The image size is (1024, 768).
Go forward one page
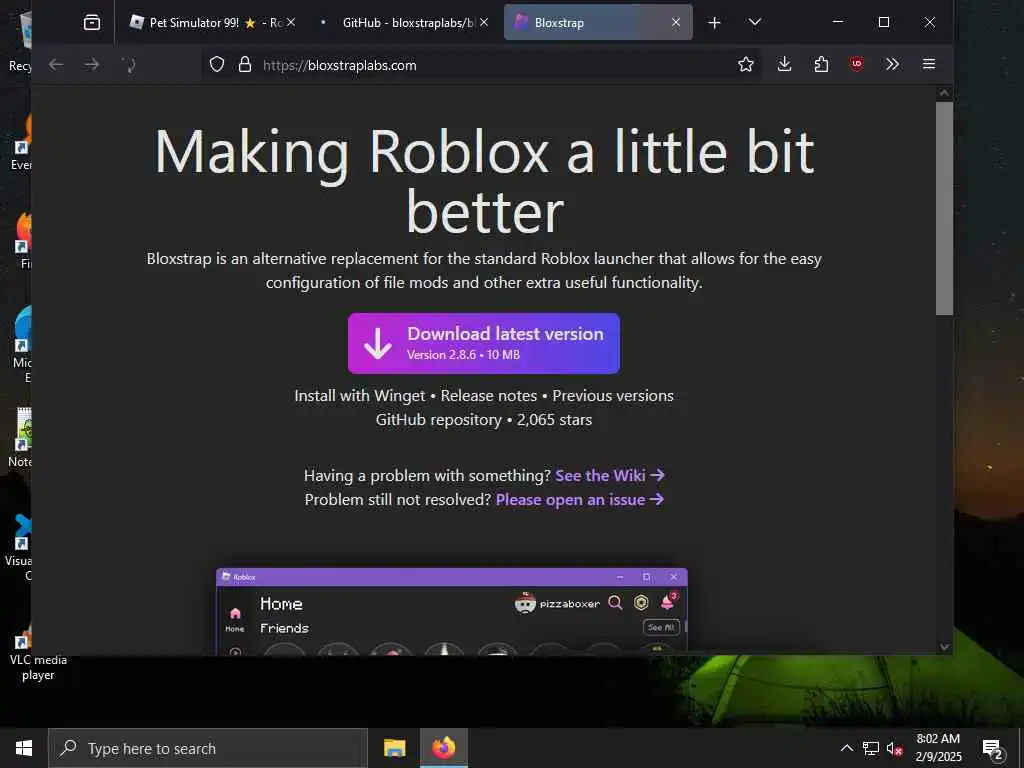point(92,64)
